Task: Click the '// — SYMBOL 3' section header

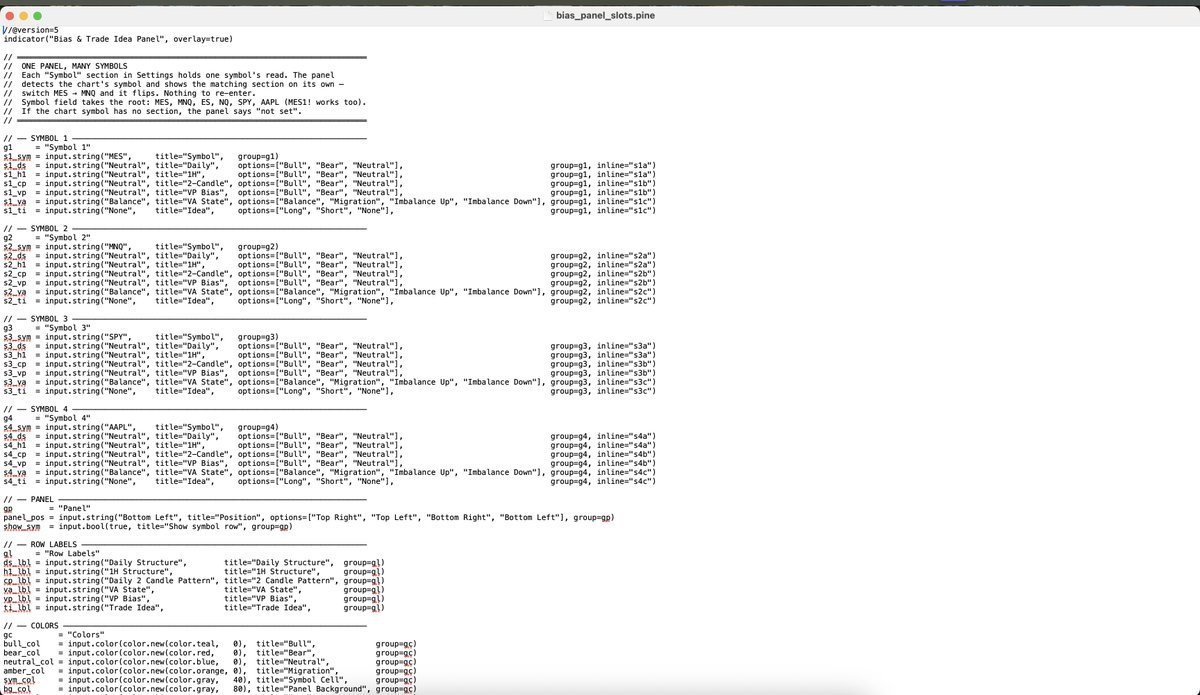Action: (36, 319)
